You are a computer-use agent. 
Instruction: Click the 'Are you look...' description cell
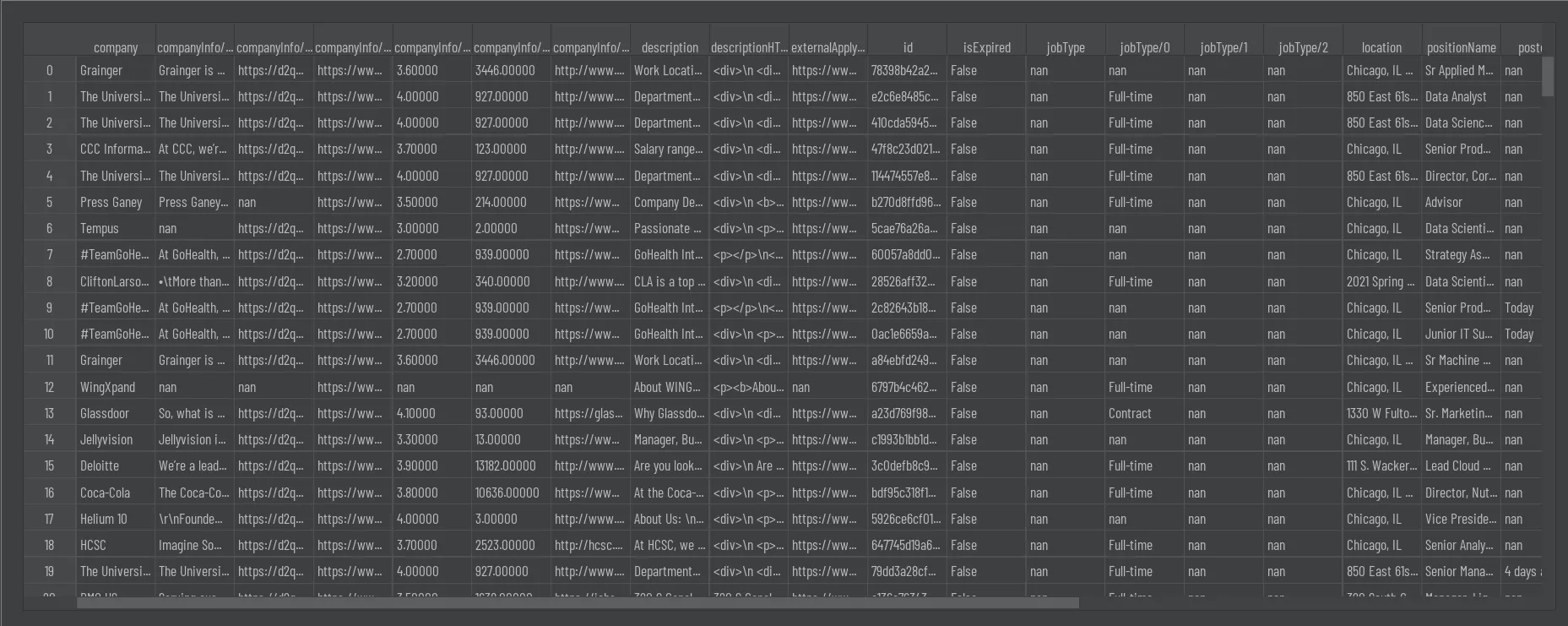click(x=670, y=465)
